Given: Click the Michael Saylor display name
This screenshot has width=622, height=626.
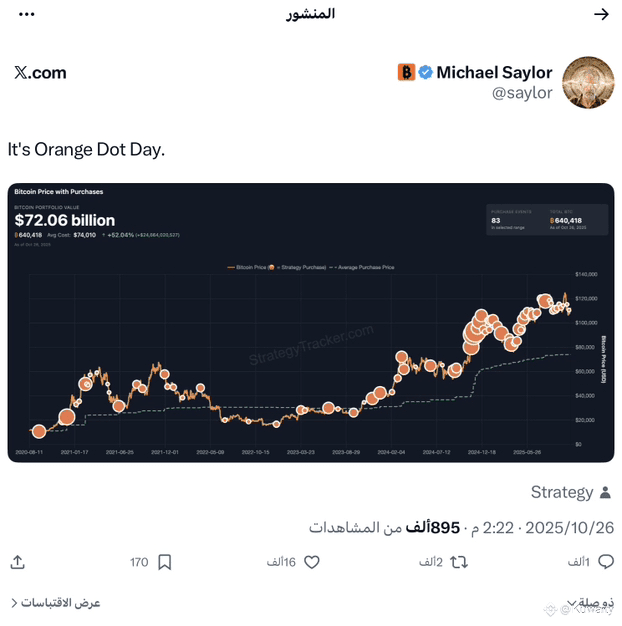Looking at the screenshot, I should [494, 72].
